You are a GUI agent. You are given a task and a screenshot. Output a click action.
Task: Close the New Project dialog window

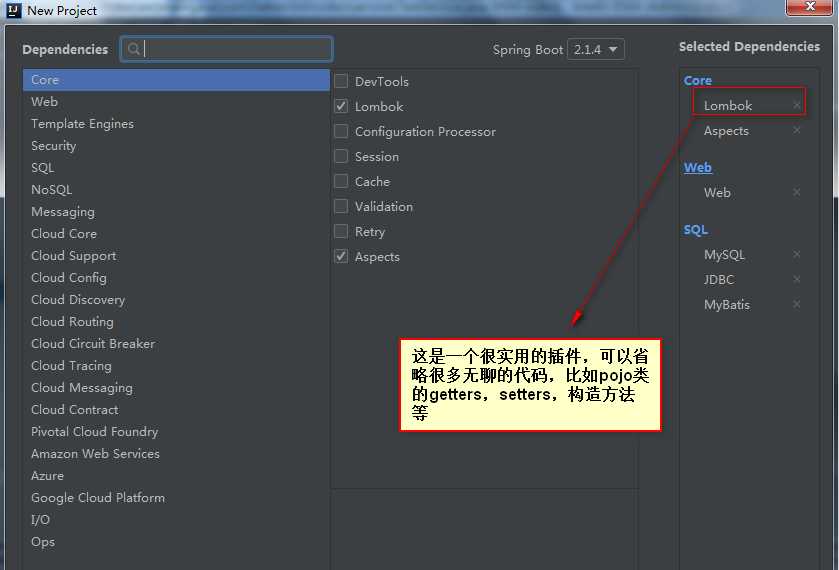809,7
